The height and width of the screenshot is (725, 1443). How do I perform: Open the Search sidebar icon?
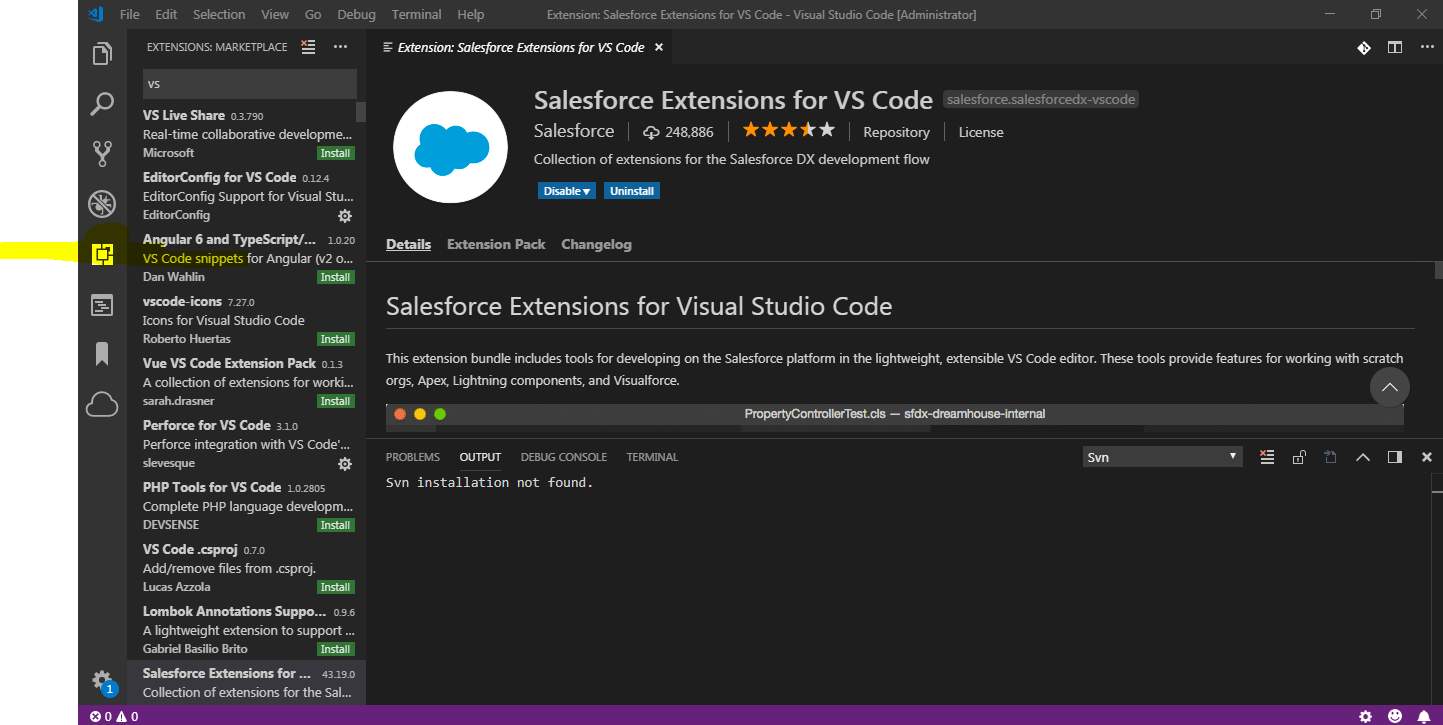102,104
